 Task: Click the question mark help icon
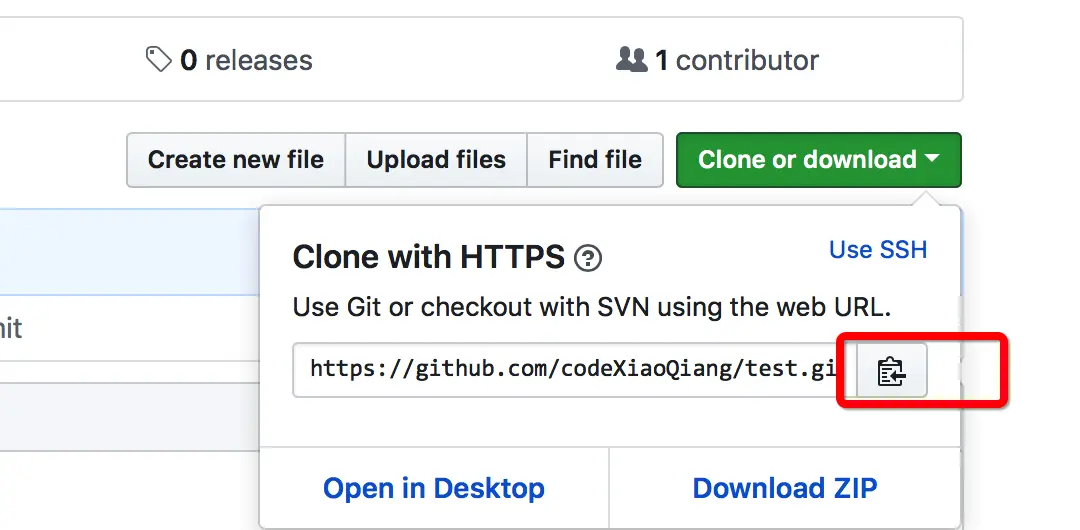pos(588,259)
